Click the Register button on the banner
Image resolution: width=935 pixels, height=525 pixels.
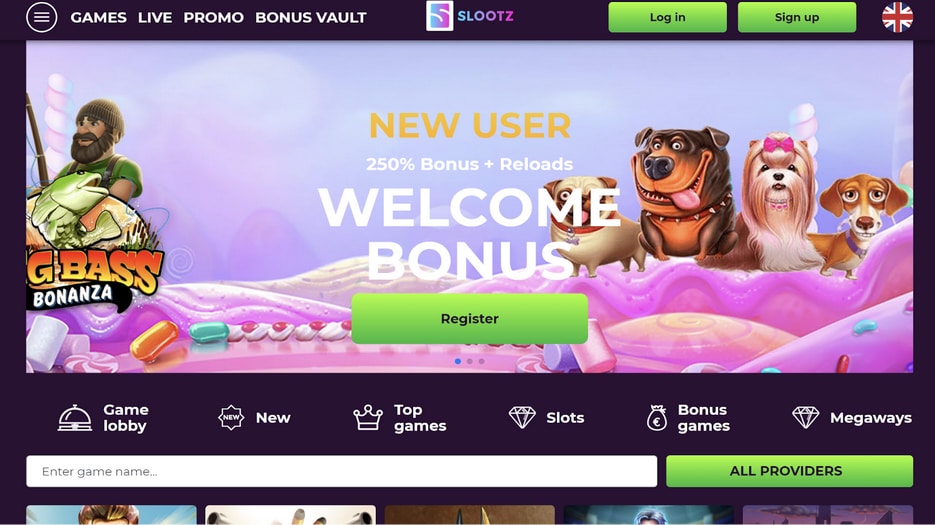click(x=469, y=319)
